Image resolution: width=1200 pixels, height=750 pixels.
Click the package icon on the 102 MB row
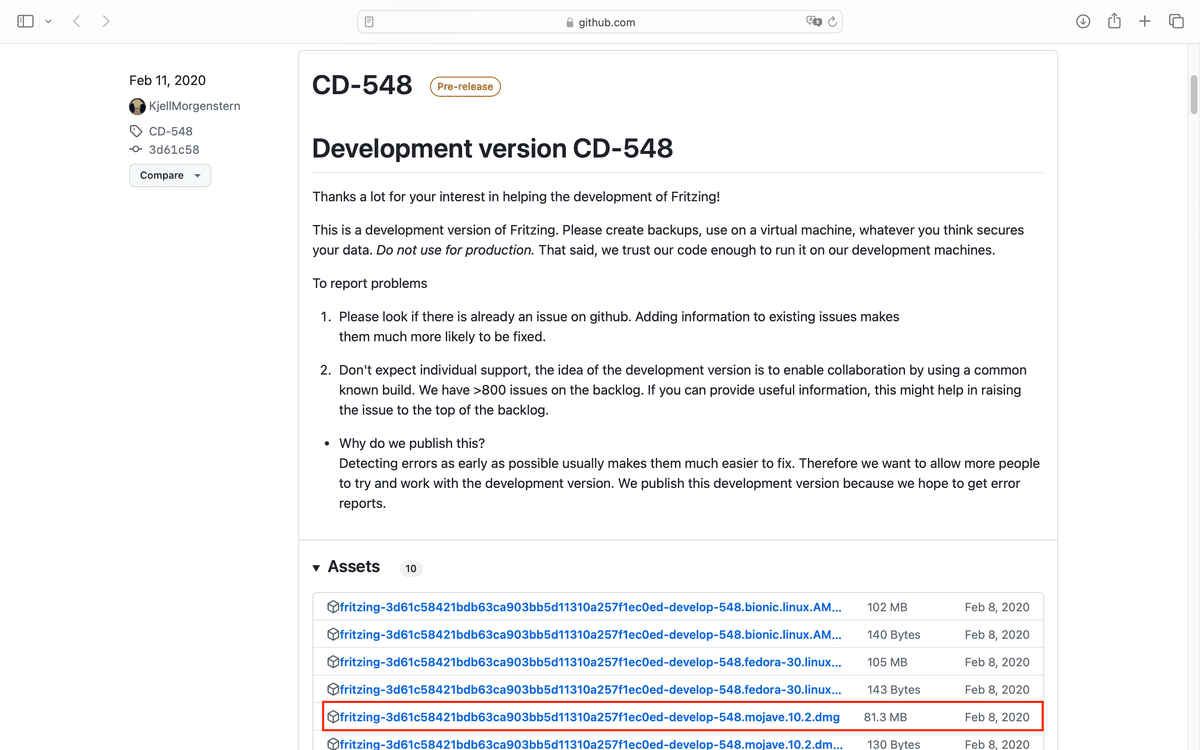point(333,607)
